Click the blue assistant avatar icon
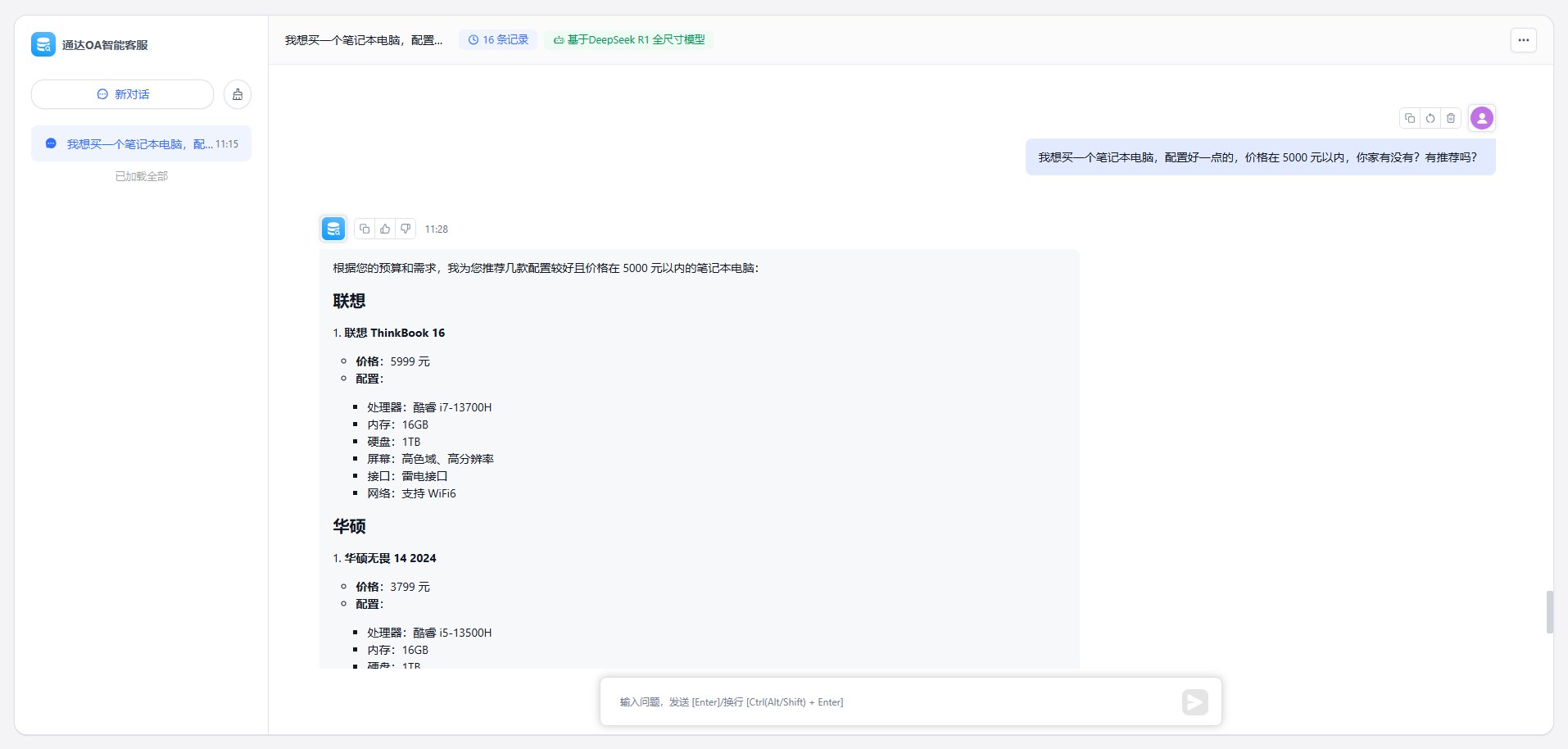 pos(333,229)
